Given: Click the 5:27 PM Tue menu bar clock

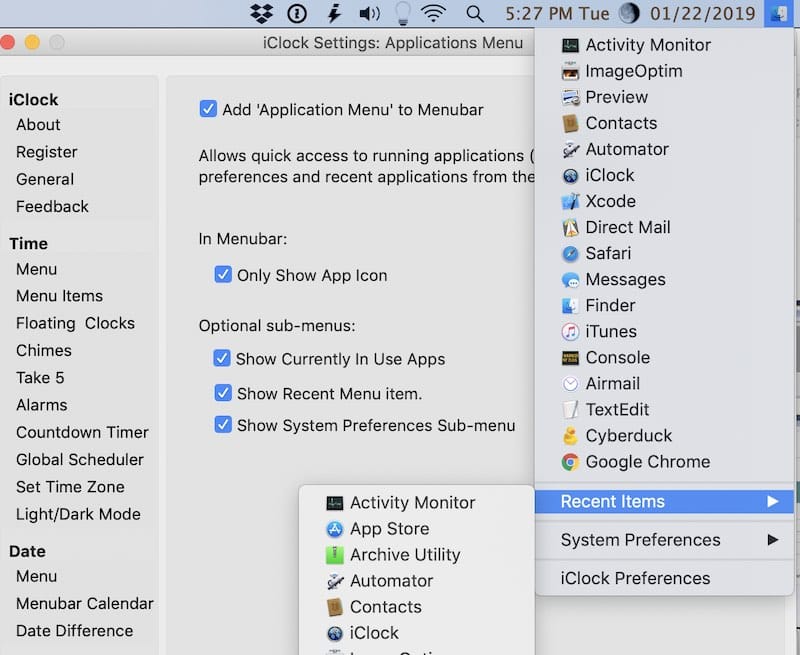Looking at the screenshot, I should (557, 14).
